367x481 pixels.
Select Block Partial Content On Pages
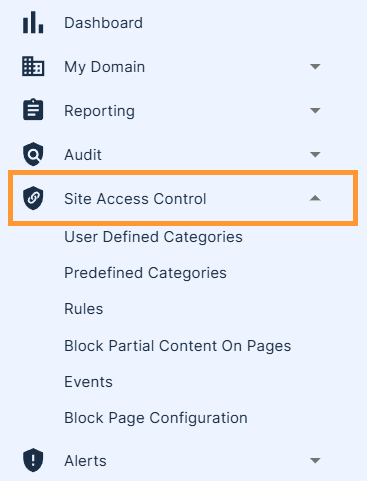click(178, 346)
